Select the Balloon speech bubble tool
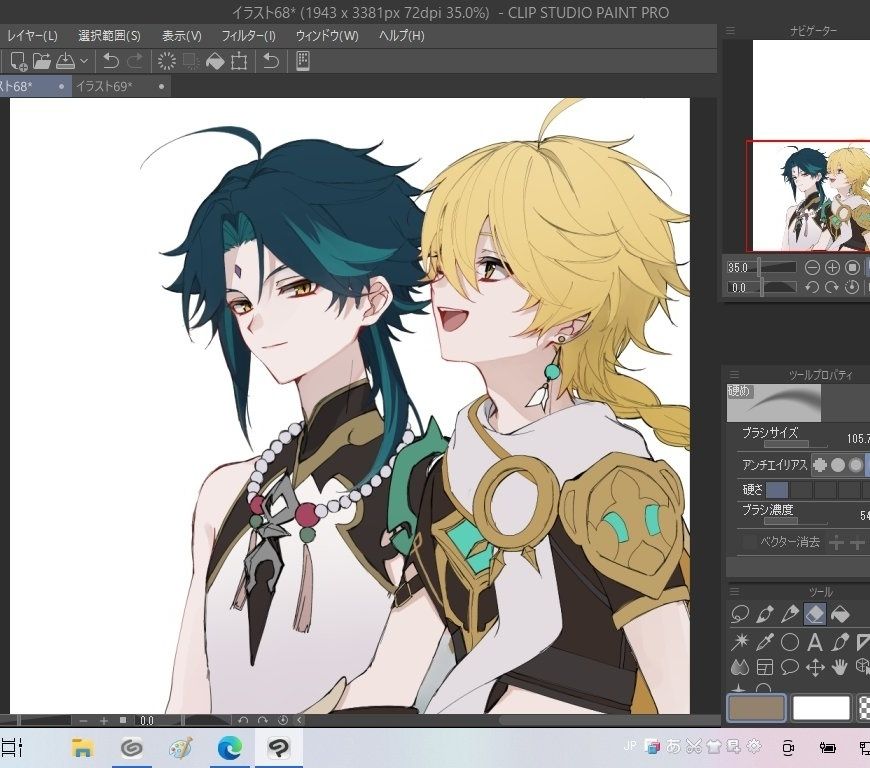Image resolution: width=870 pixels, height=768 pixels. [x=790, y=668]
